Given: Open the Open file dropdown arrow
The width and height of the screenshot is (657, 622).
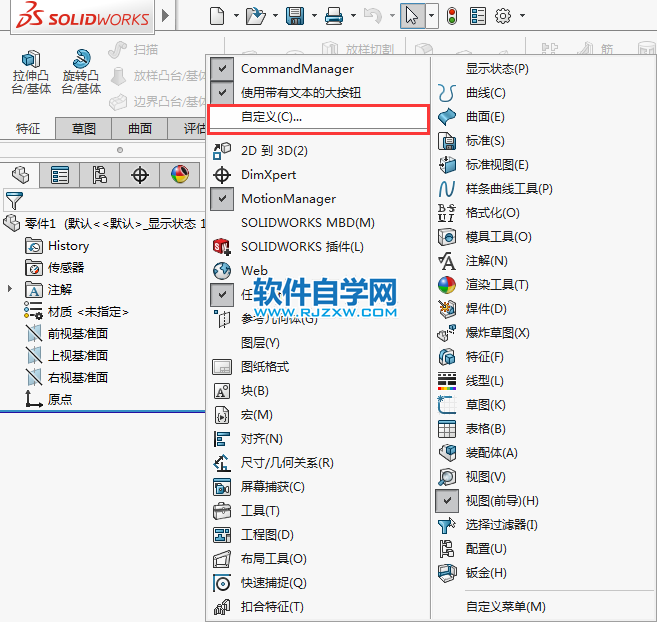Looking at the screenshot, I should coord(275,16).
